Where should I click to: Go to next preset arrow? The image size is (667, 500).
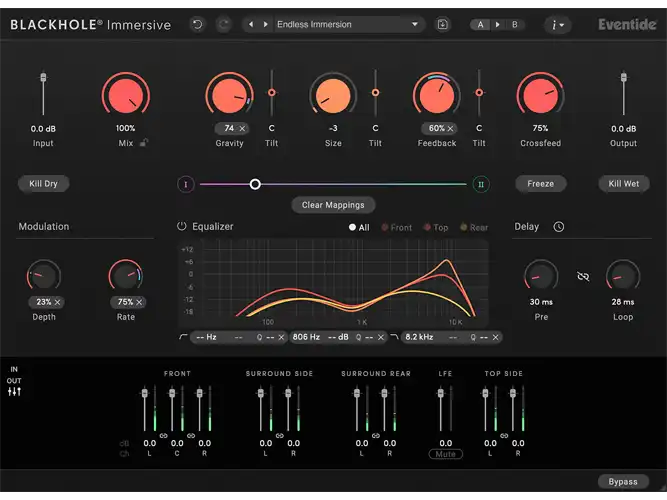pos(265,25)
